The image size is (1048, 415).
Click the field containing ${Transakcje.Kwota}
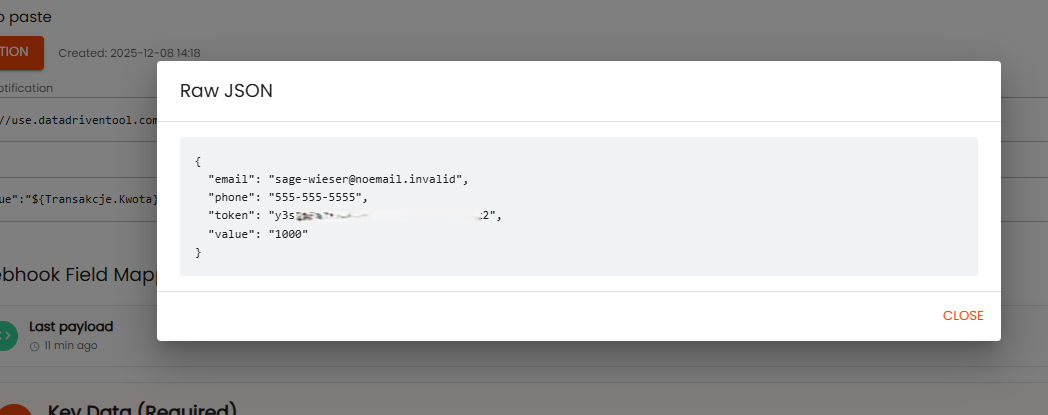tap(80, 199)
